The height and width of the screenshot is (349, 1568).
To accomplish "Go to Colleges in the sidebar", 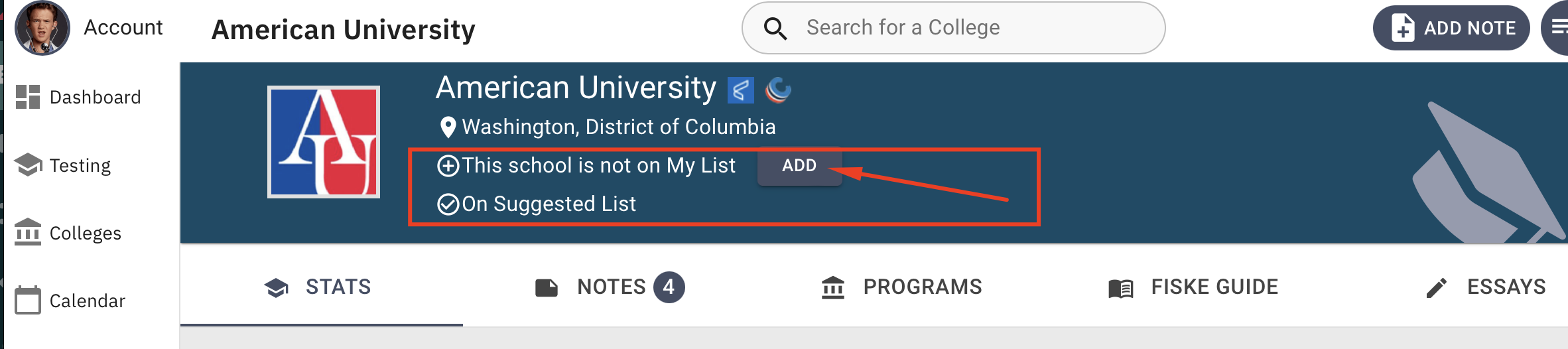I will (x=68, y=233).
